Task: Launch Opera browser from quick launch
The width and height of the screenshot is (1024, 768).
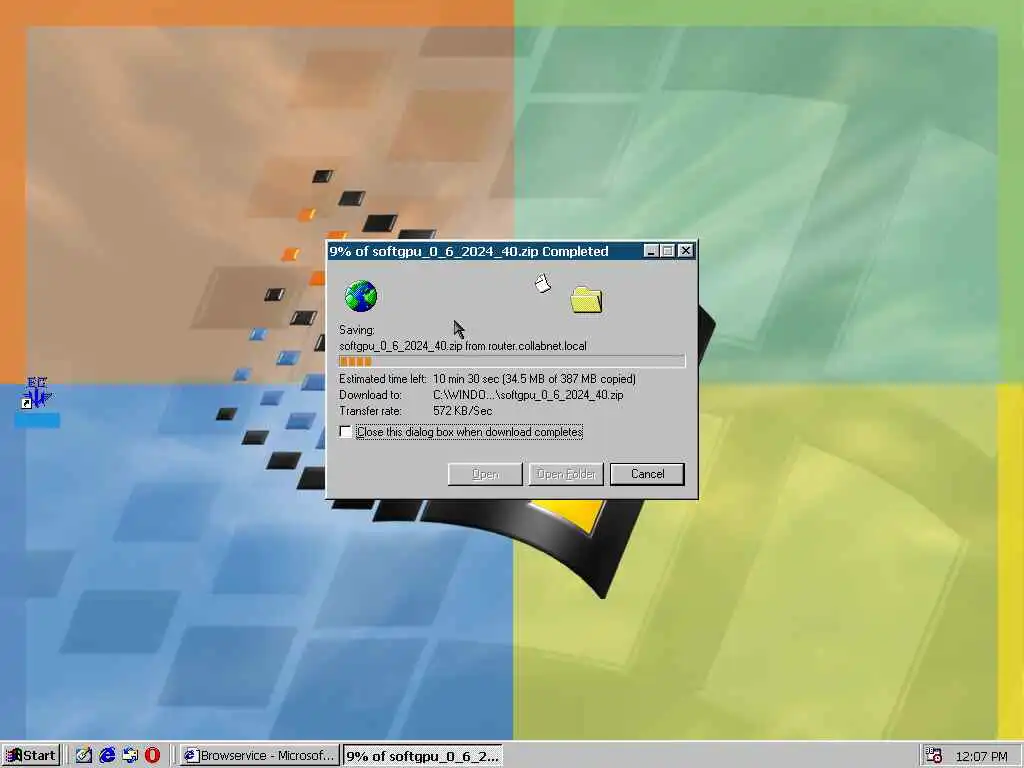Action: point(152,756)
